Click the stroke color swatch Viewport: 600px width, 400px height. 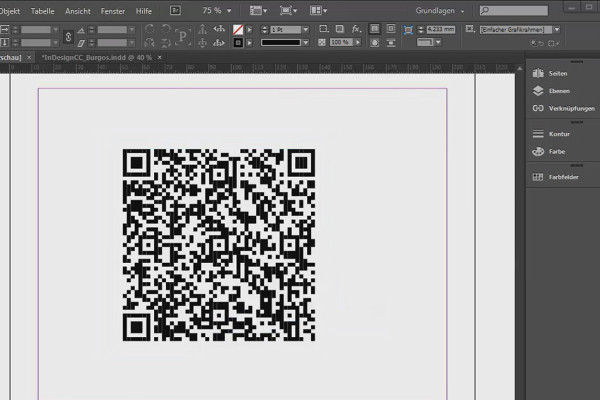[238, 42]
